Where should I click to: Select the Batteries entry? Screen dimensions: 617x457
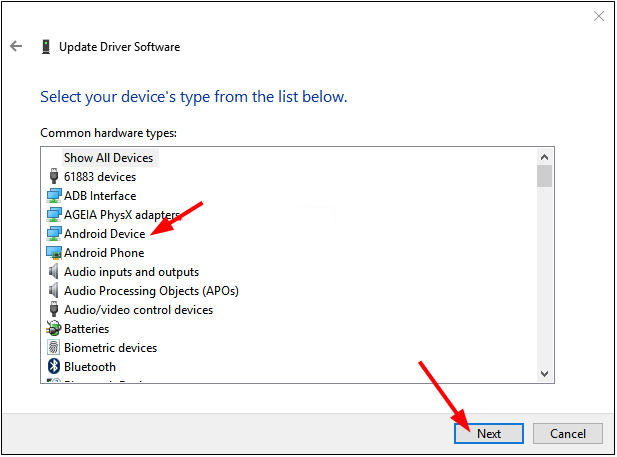(87, 329)
